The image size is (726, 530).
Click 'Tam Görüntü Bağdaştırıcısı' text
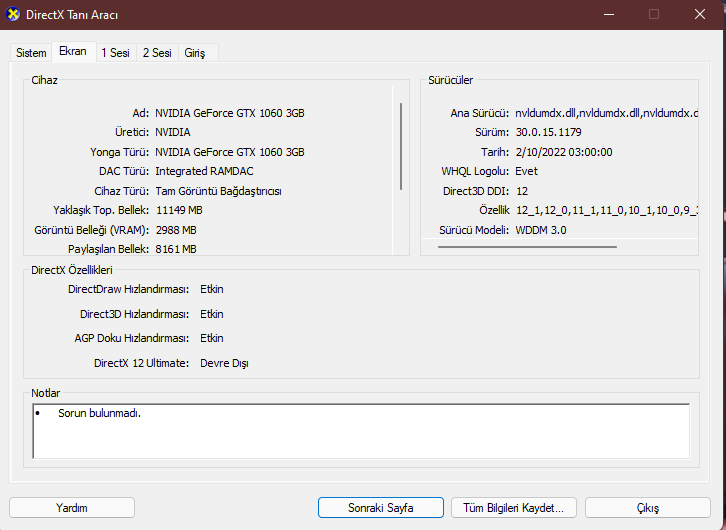219,191
